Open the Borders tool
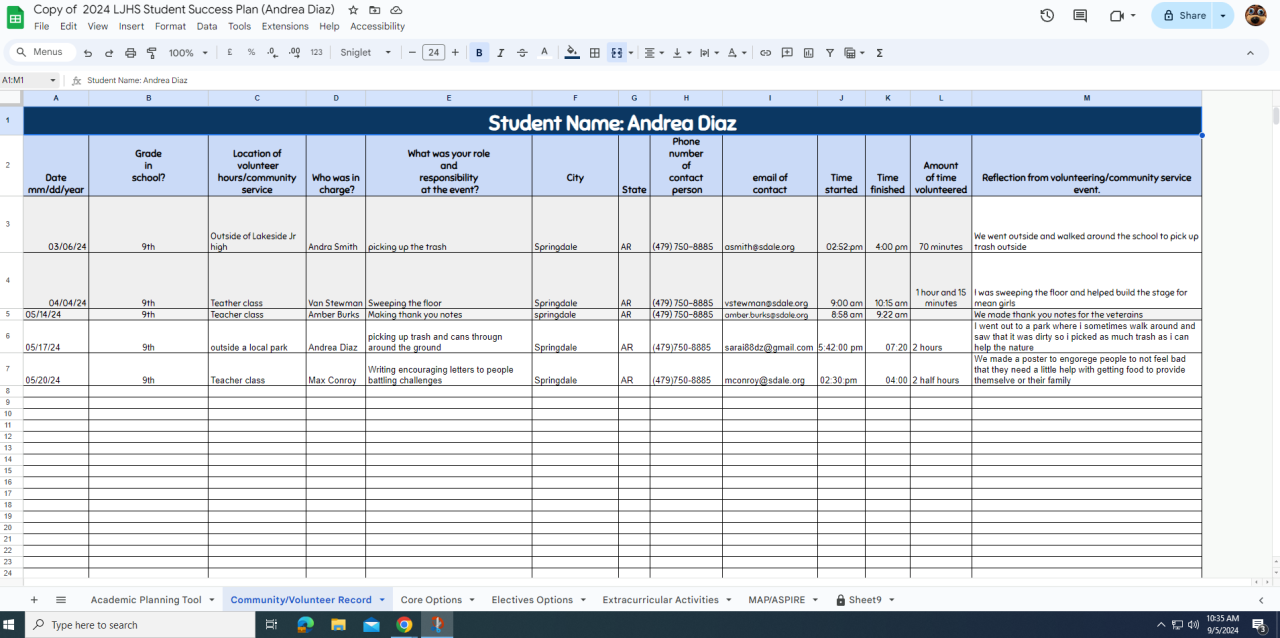Image resolution: width=1280 pixels, height=638 pixels. point(594,53)
